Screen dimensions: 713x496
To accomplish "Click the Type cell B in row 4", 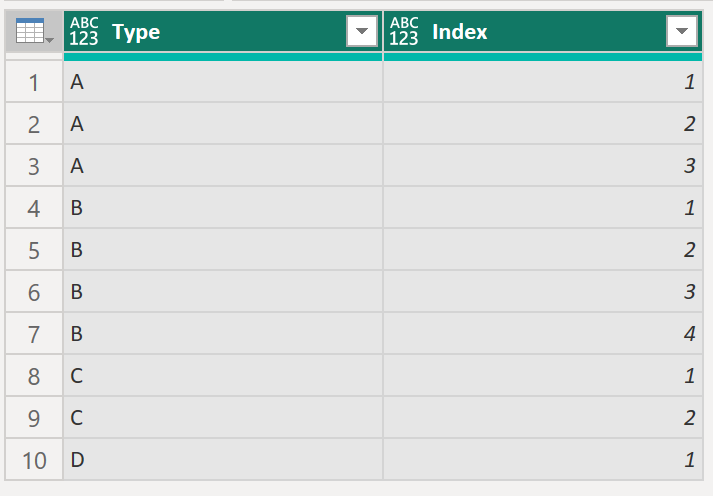I will (x=223, y=208).
